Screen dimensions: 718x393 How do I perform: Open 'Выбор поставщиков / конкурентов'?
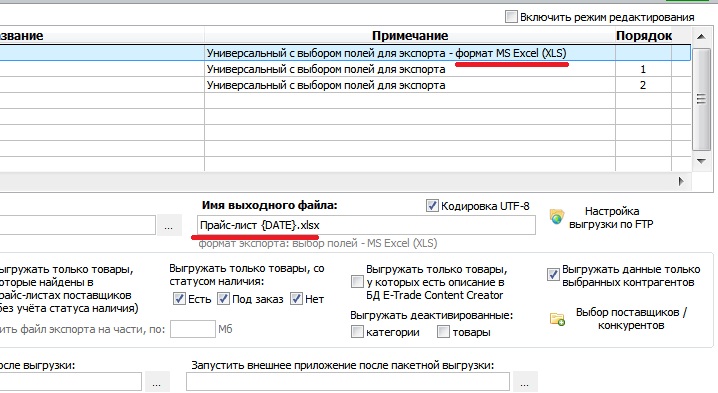[x=631, y=319]
